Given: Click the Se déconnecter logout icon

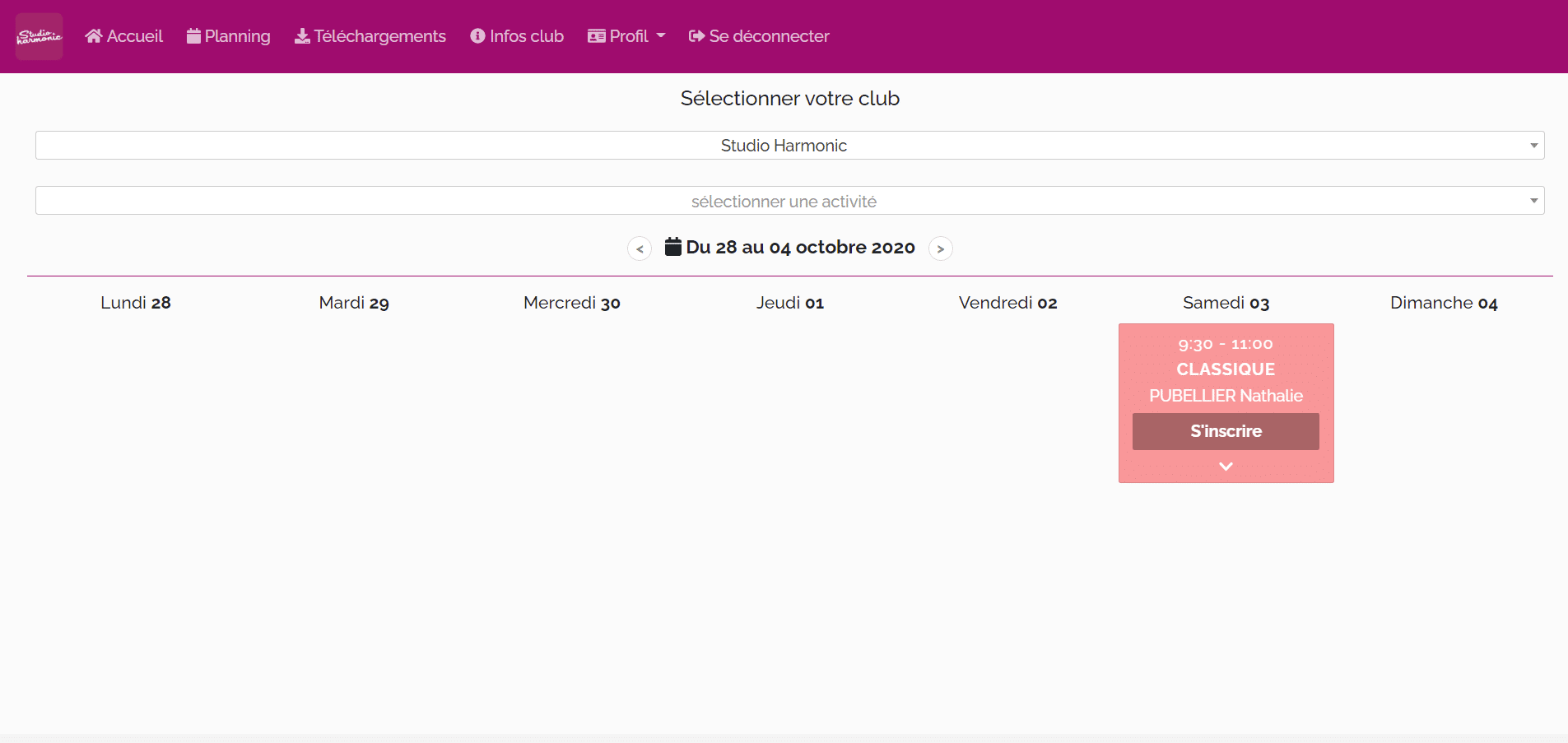Looking at the screenshot, I should 696,36.
